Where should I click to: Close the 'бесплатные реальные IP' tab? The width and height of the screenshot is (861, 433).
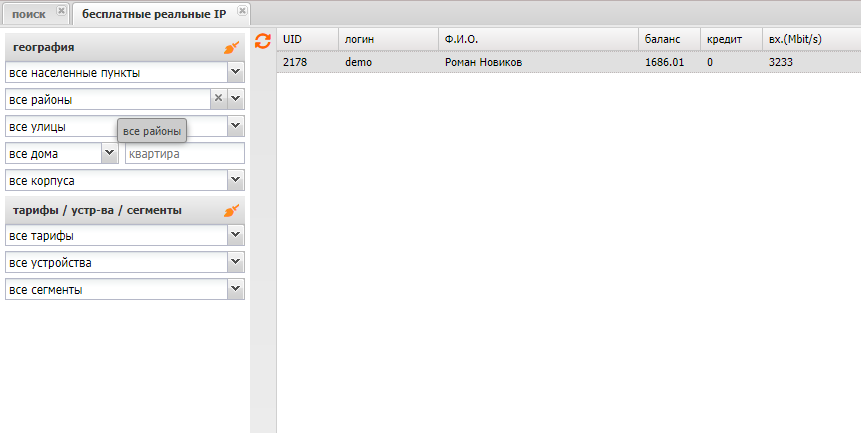(x=242, y=11)
